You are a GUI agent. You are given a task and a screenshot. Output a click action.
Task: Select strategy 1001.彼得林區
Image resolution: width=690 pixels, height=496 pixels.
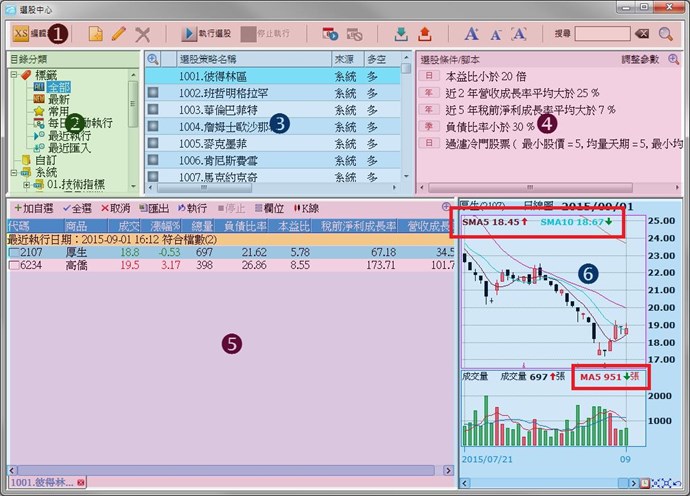[x=273, y=76]
